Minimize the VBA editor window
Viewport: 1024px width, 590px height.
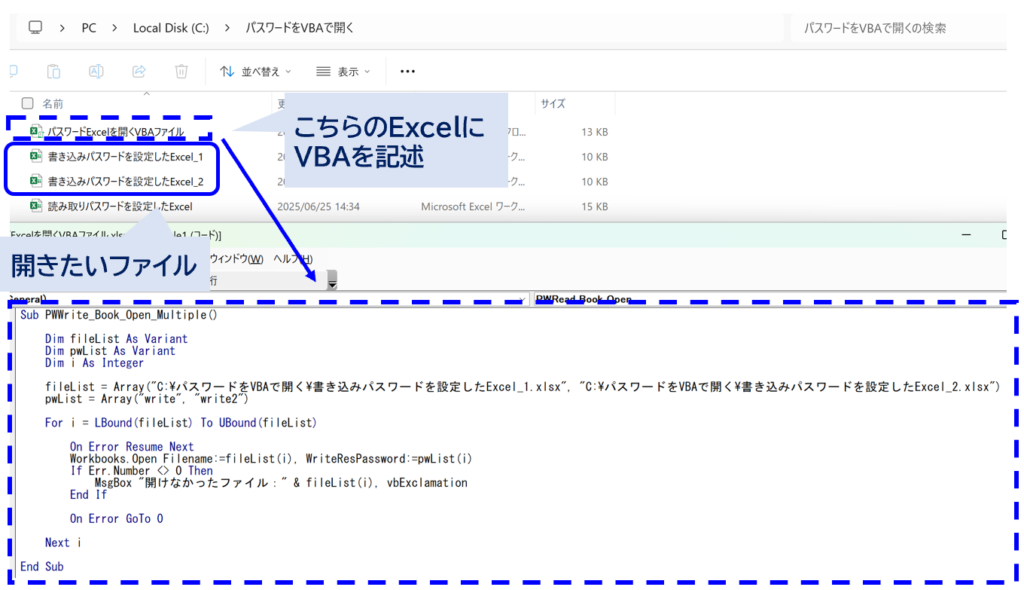(x=966, y=235)
